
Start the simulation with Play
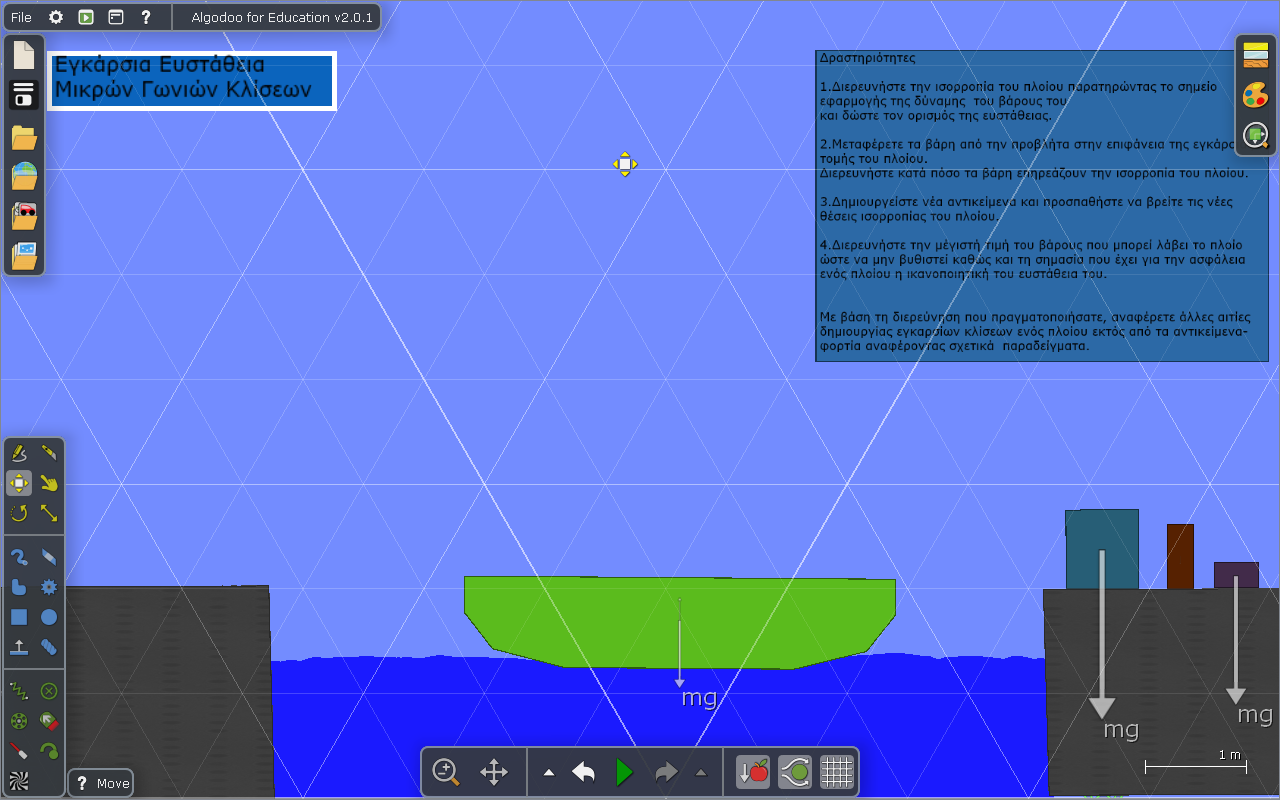[625, 772]
